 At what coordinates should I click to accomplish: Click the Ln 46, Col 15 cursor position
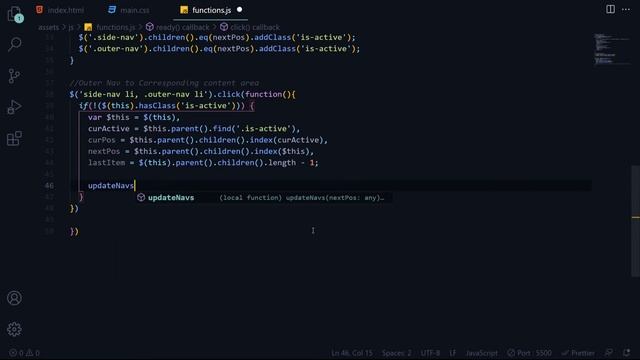click(x=352, y=353)
